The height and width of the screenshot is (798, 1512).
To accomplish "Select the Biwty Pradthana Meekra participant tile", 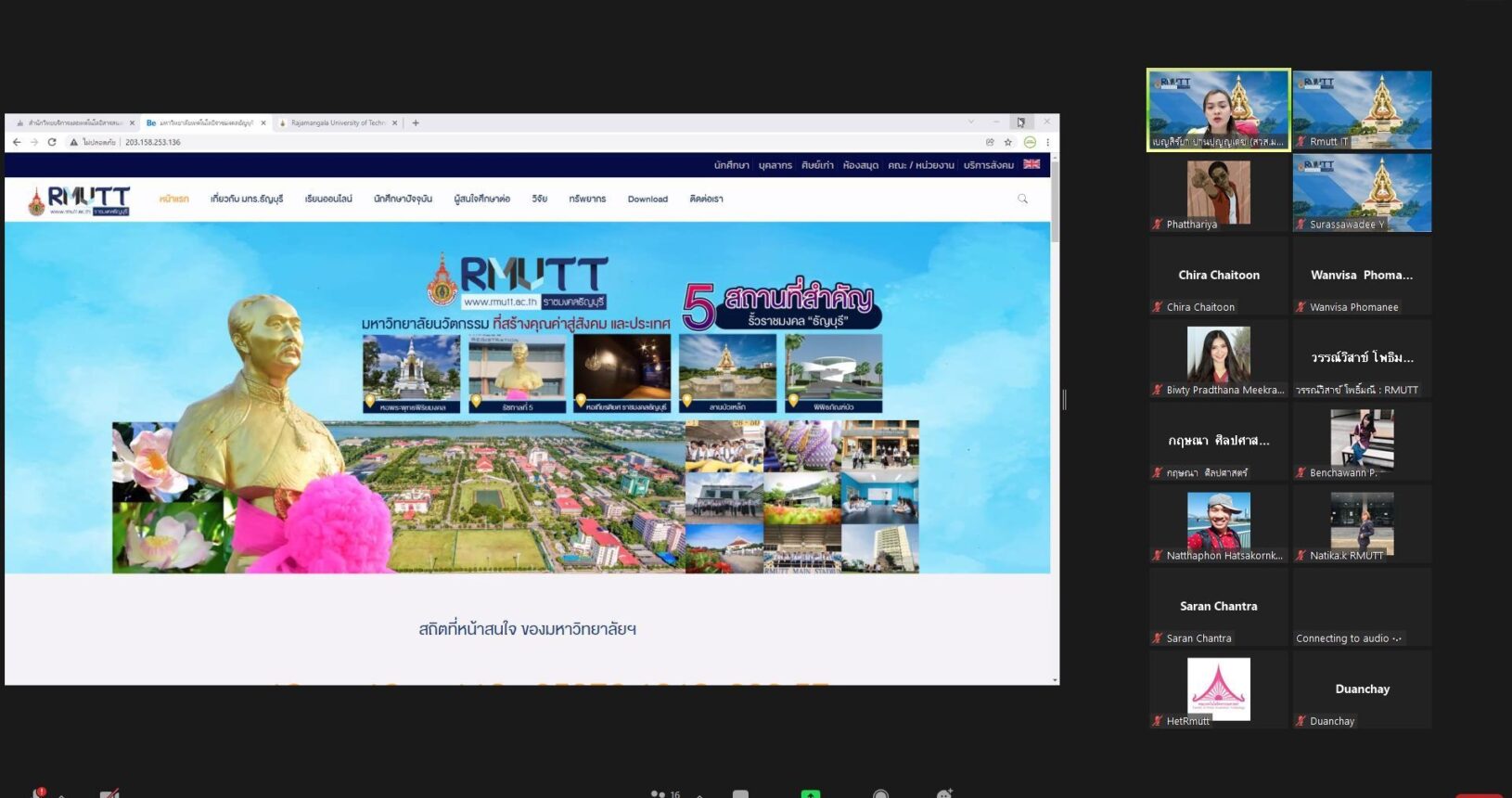I will (x=1218, y=358).
